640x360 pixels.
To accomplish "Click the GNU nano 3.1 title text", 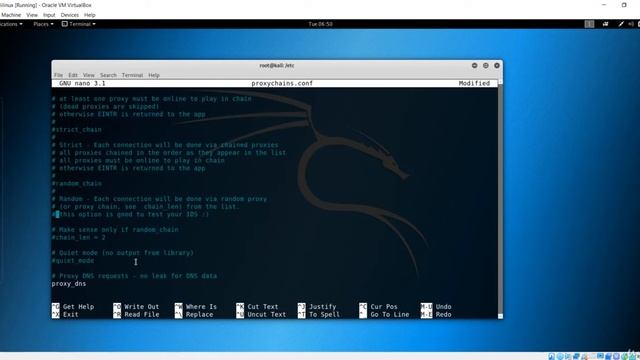I will pyautogui.click(x=82, y=83).
